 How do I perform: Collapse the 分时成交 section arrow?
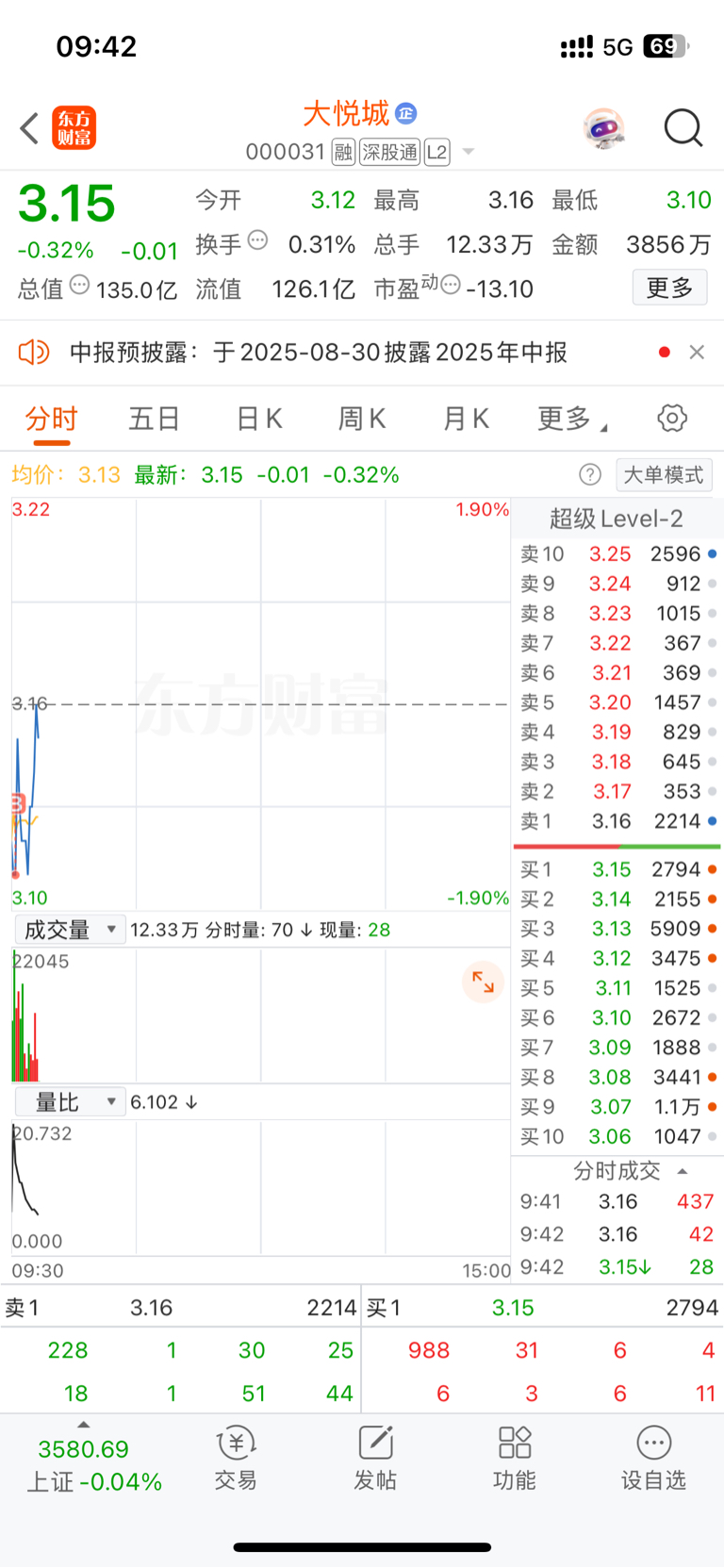click(683, 1171)
